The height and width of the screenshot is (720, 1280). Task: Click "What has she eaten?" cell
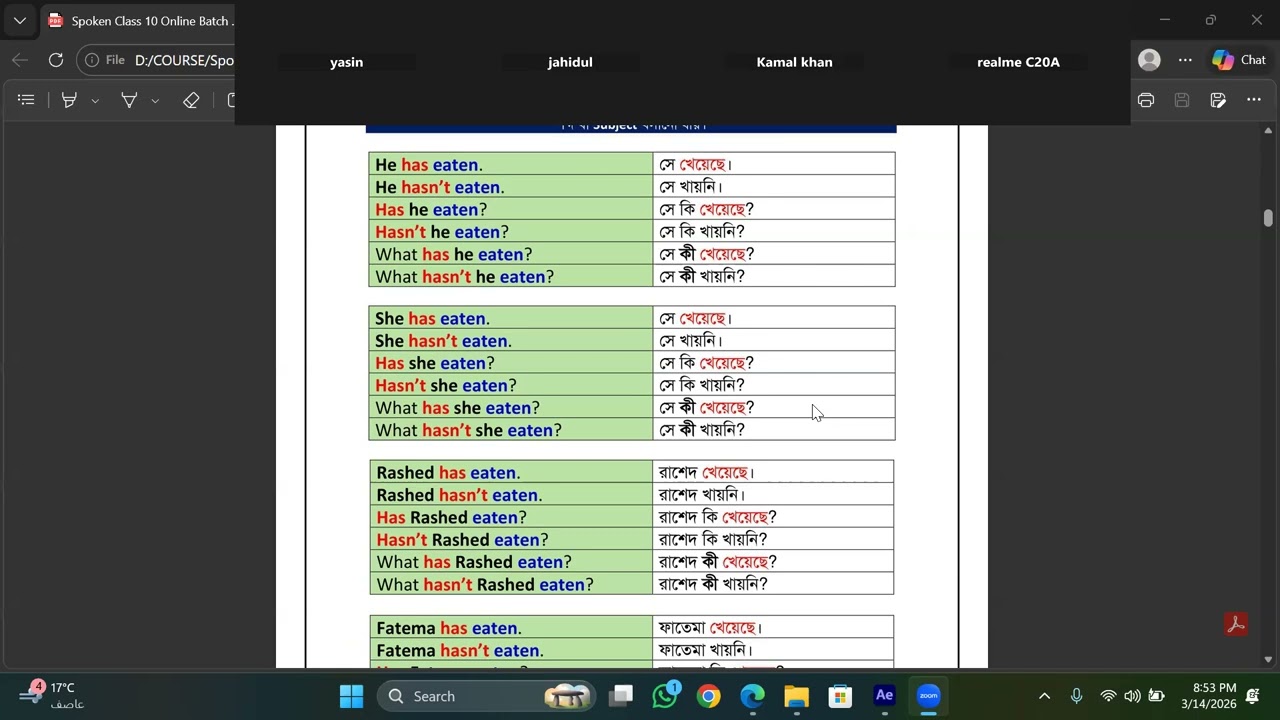click(511, 407)
